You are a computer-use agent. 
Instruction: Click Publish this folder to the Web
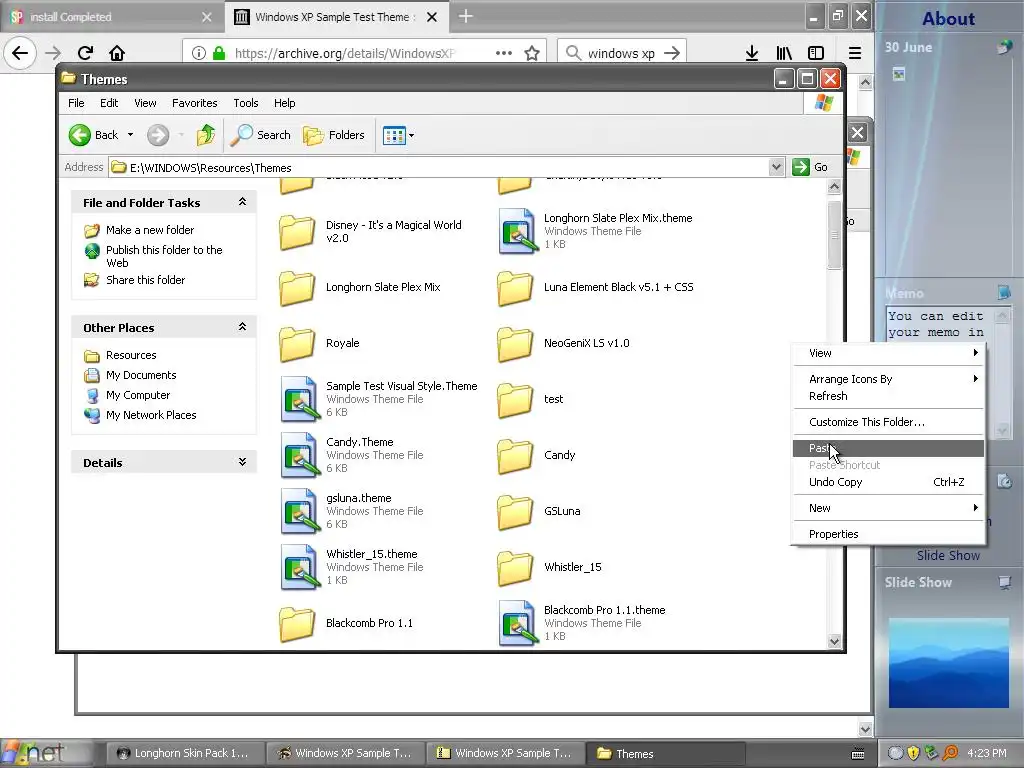click(164, 256)
